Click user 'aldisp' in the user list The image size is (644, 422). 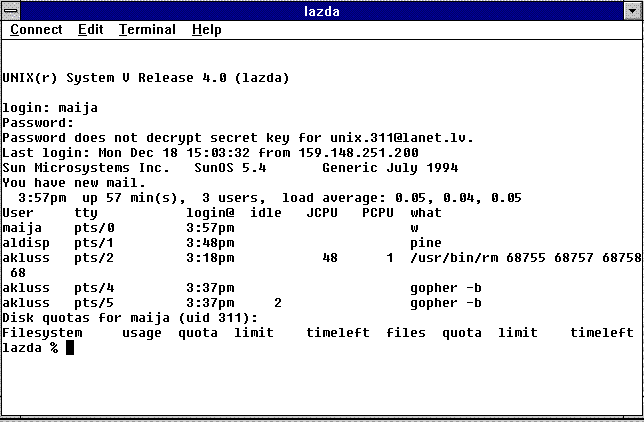pyautogui.click(x=26, y=243)
